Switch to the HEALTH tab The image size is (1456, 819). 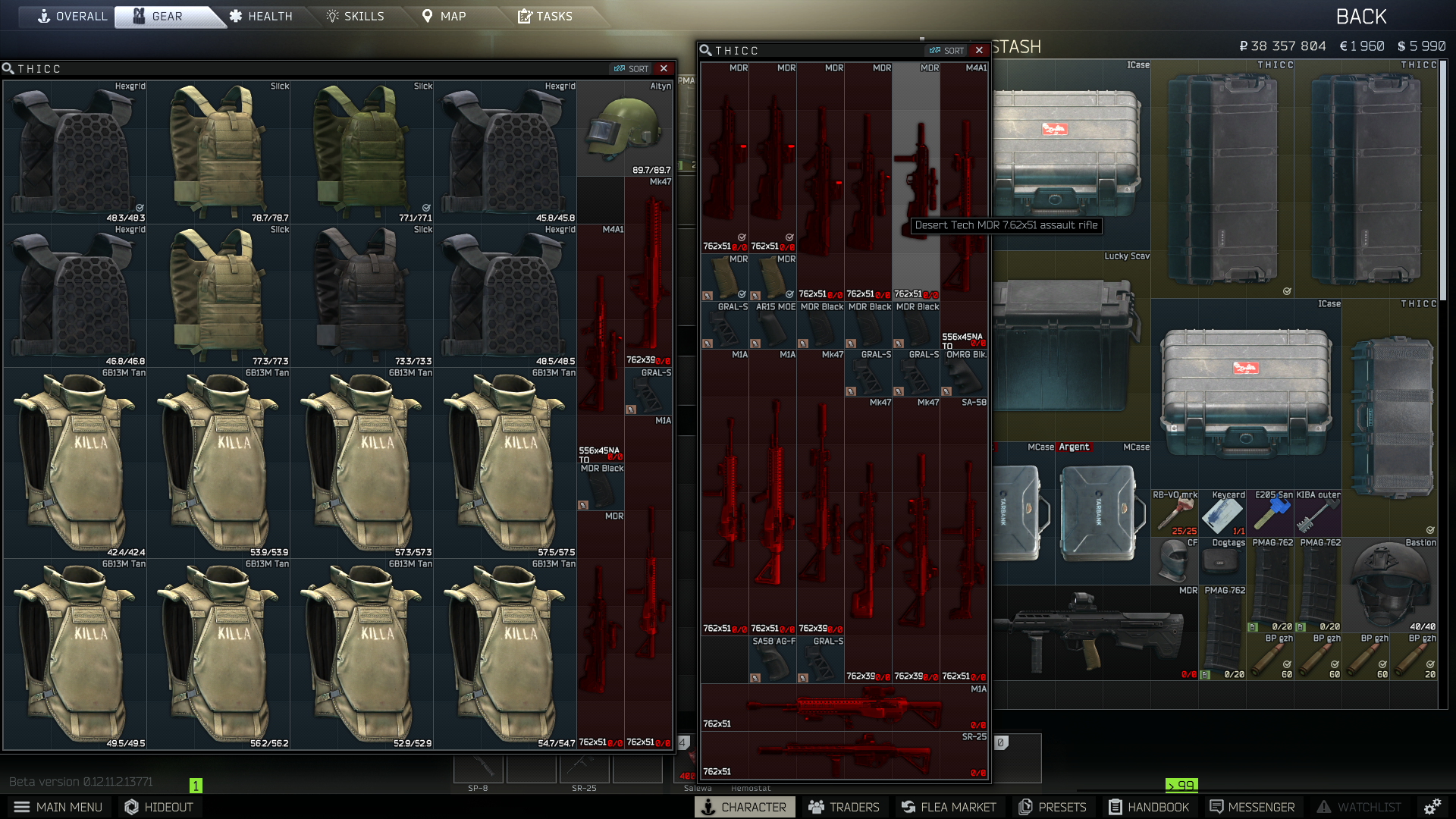click(x=262, y=15)
